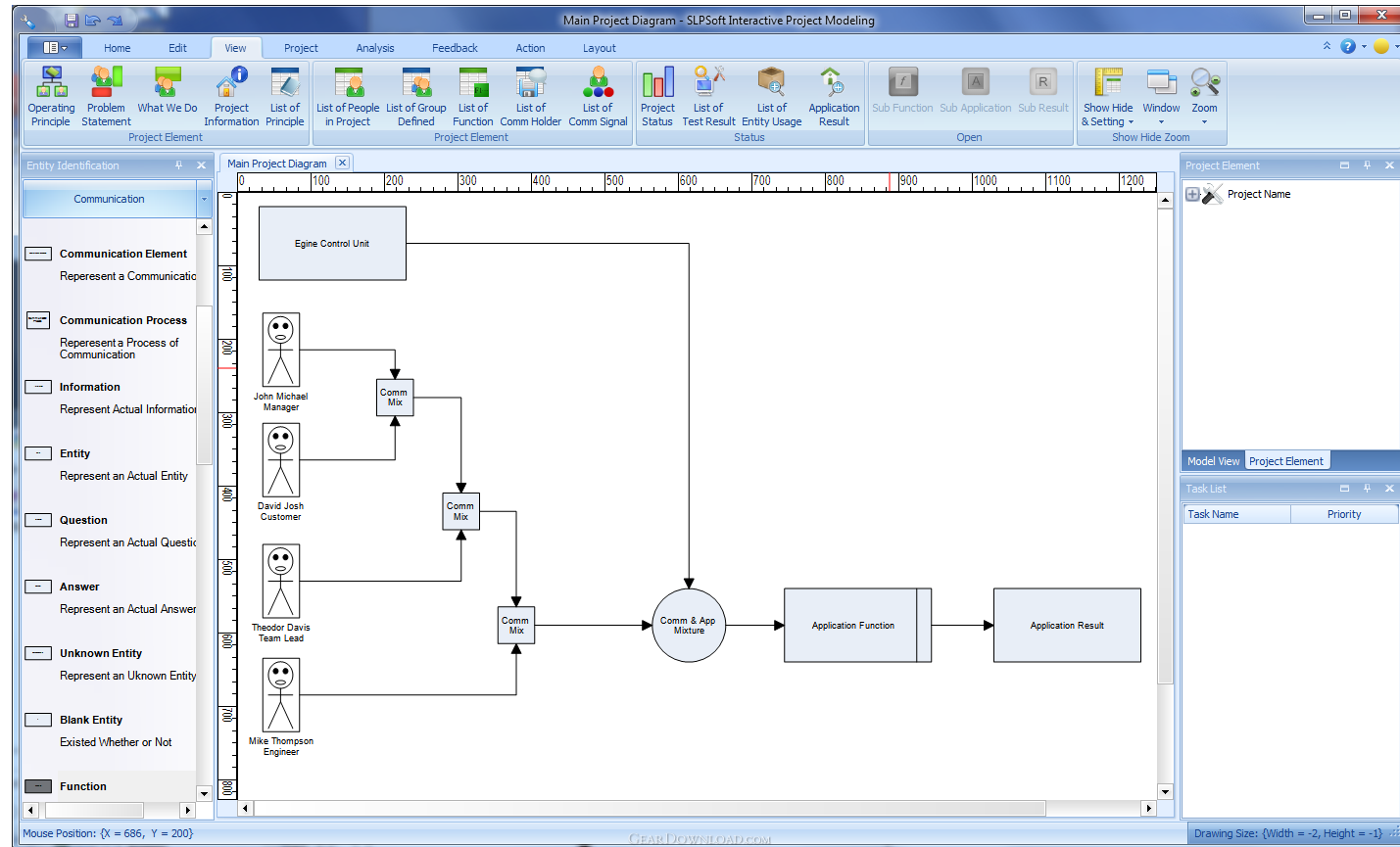The width and height of the screenshot is (1400, 847).
Task: Collapse the ribbon with the chevron
Action: (1327, 46)
